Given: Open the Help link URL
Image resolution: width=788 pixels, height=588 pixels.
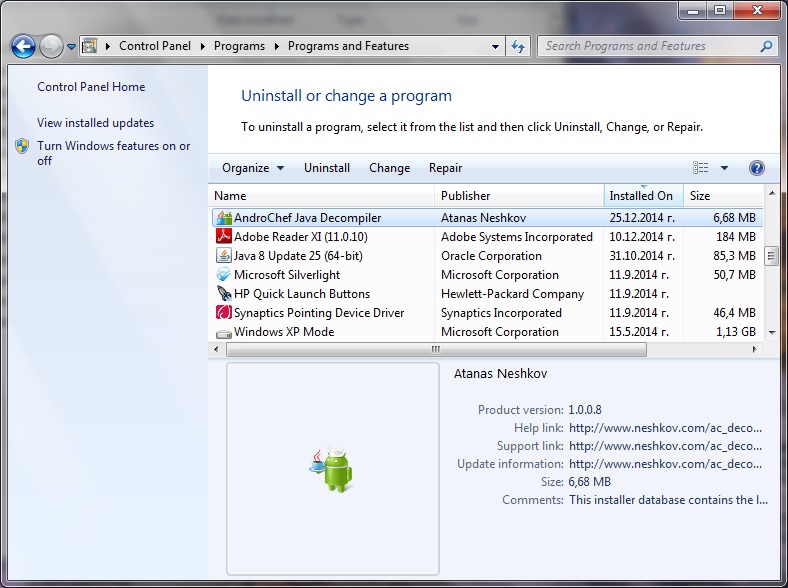Looking at the screenshot, I should [665, 428].
